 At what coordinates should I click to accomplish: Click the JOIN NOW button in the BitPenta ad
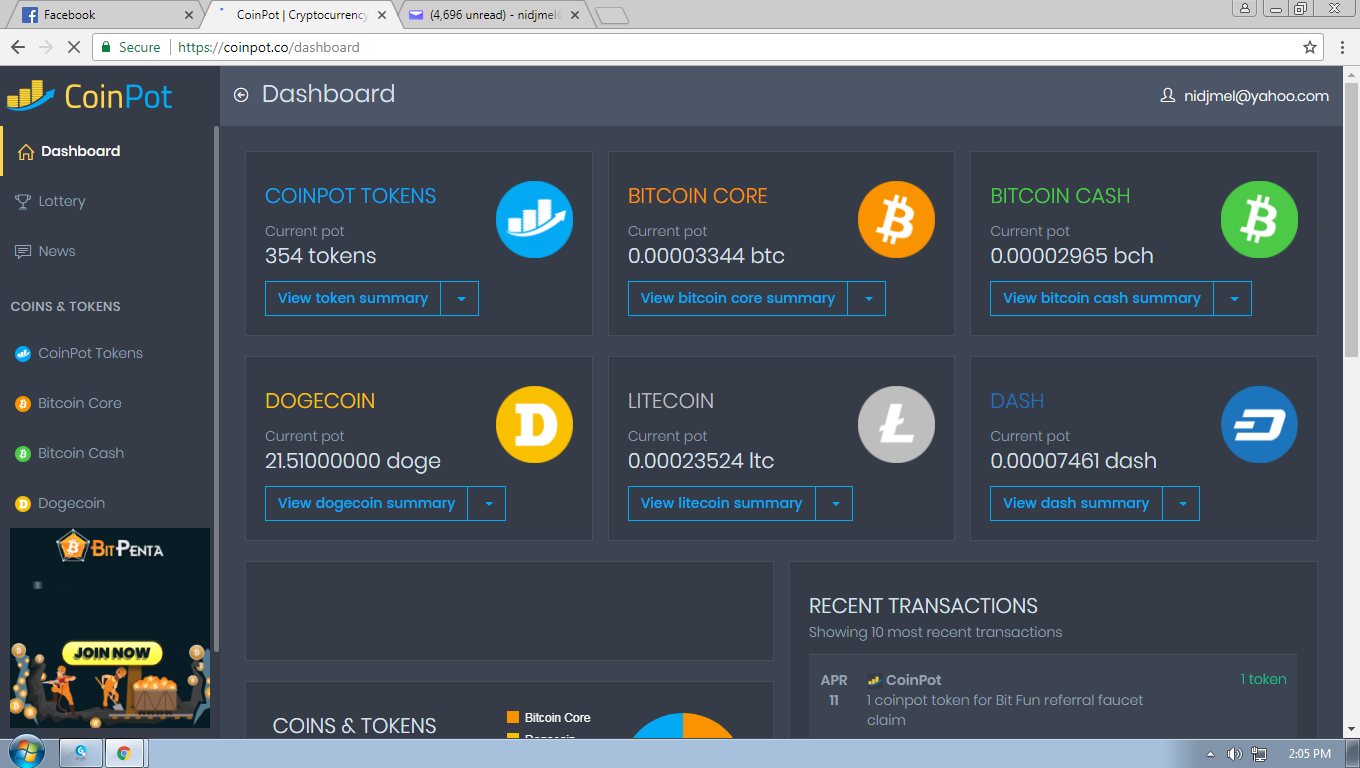point(112,653)
